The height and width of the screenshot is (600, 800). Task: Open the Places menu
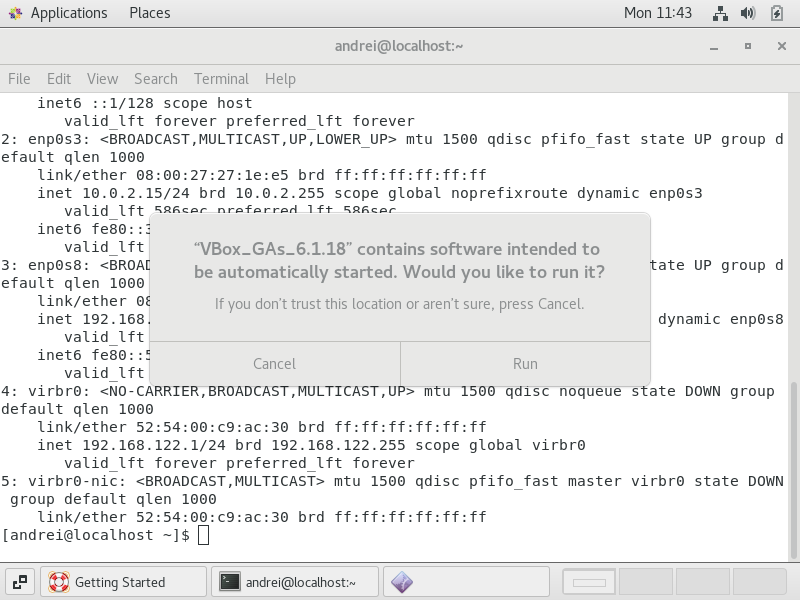coord(149,13)
